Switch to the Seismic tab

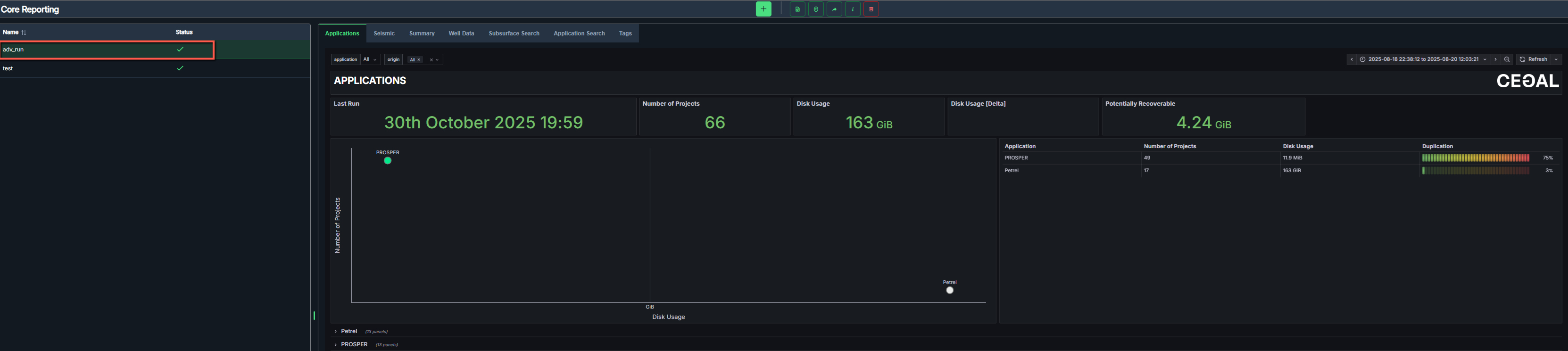tap(384, 33)
